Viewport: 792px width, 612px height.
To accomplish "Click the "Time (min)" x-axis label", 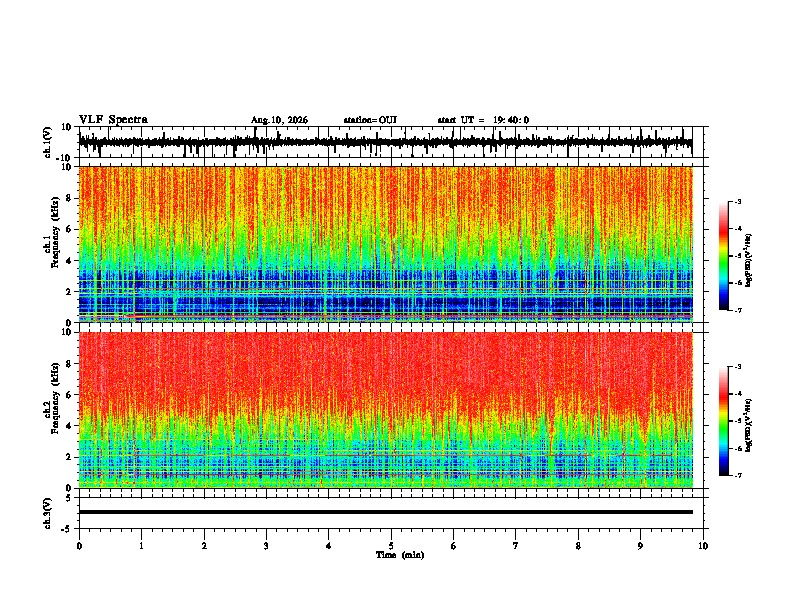I will (400, 555).
